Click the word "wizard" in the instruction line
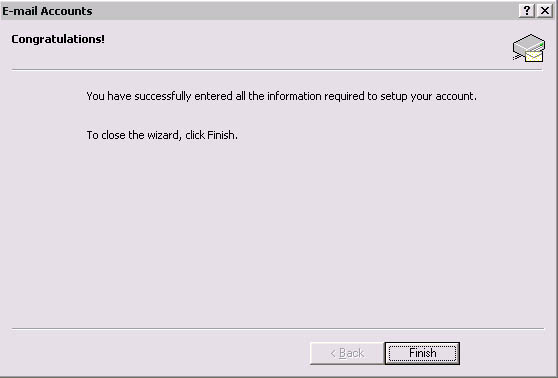Image resolution: width=558 pixels, height=378 pixels. [163, 136]
